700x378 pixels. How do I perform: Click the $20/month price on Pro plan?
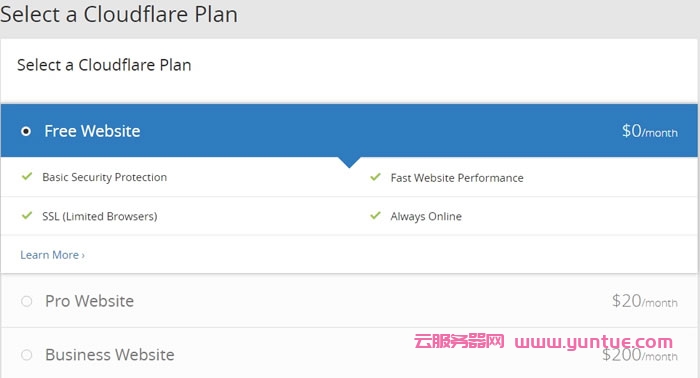645,301
